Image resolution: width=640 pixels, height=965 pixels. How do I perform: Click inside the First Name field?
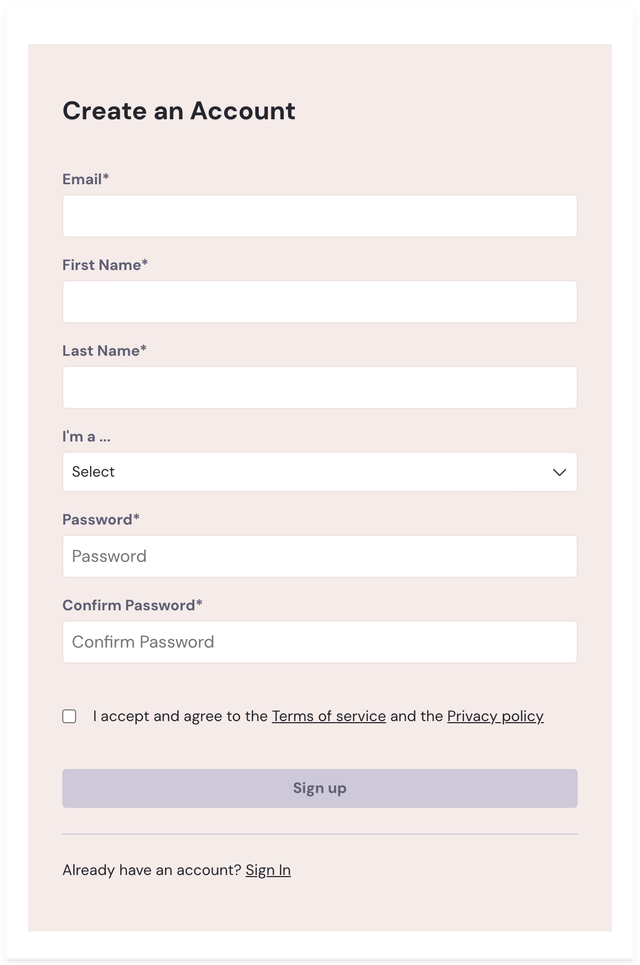tap(320, 301)
